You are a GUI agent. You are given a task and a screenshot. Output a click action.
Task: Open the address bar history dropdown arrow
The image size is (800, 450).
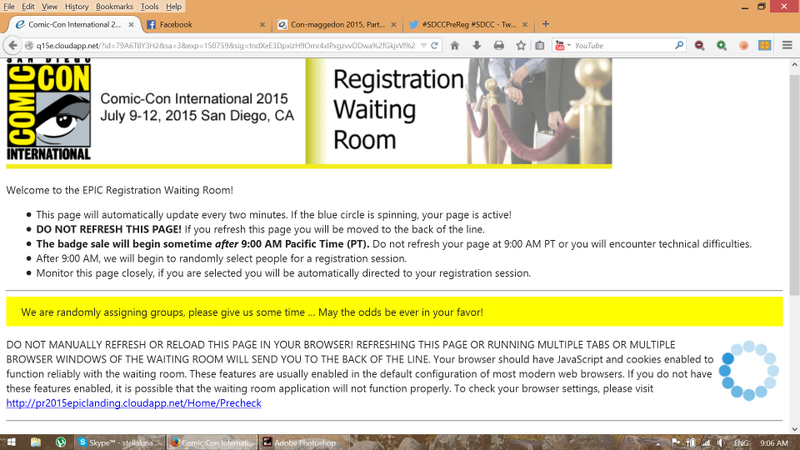point(423,45)
